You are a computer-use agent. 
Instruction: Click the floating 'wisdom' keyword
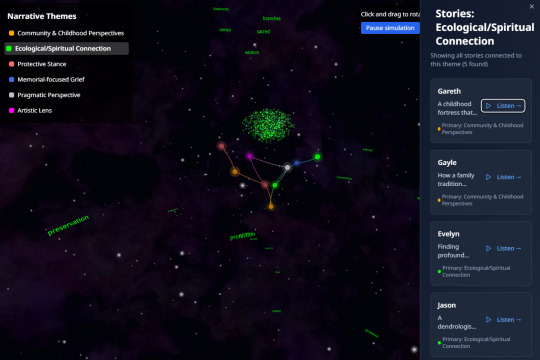[x=252, y=52]
